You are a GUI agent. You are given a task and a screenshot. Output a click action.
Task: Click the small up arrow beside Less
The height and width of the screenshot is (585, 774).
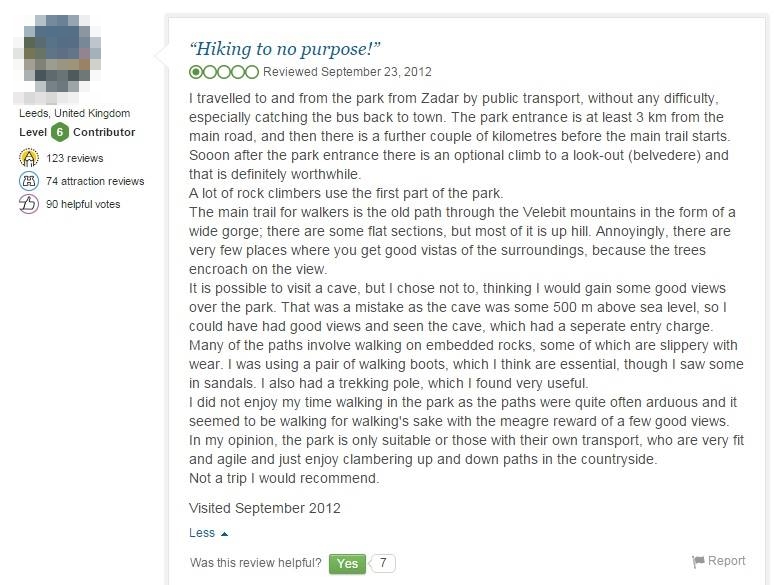tap(225, 534)
